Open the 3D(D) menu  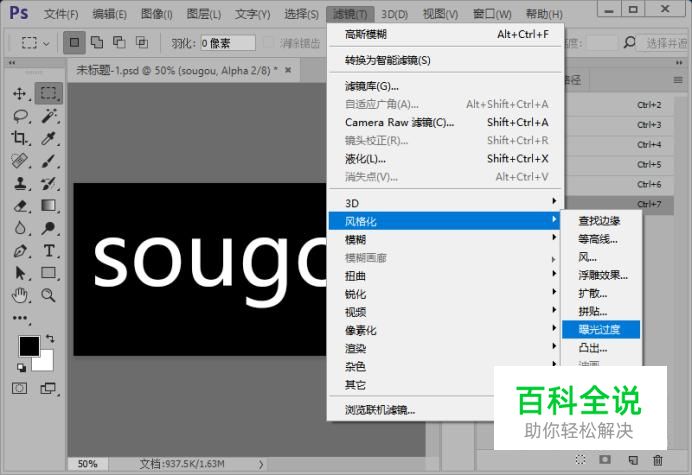tap(395, 14)
